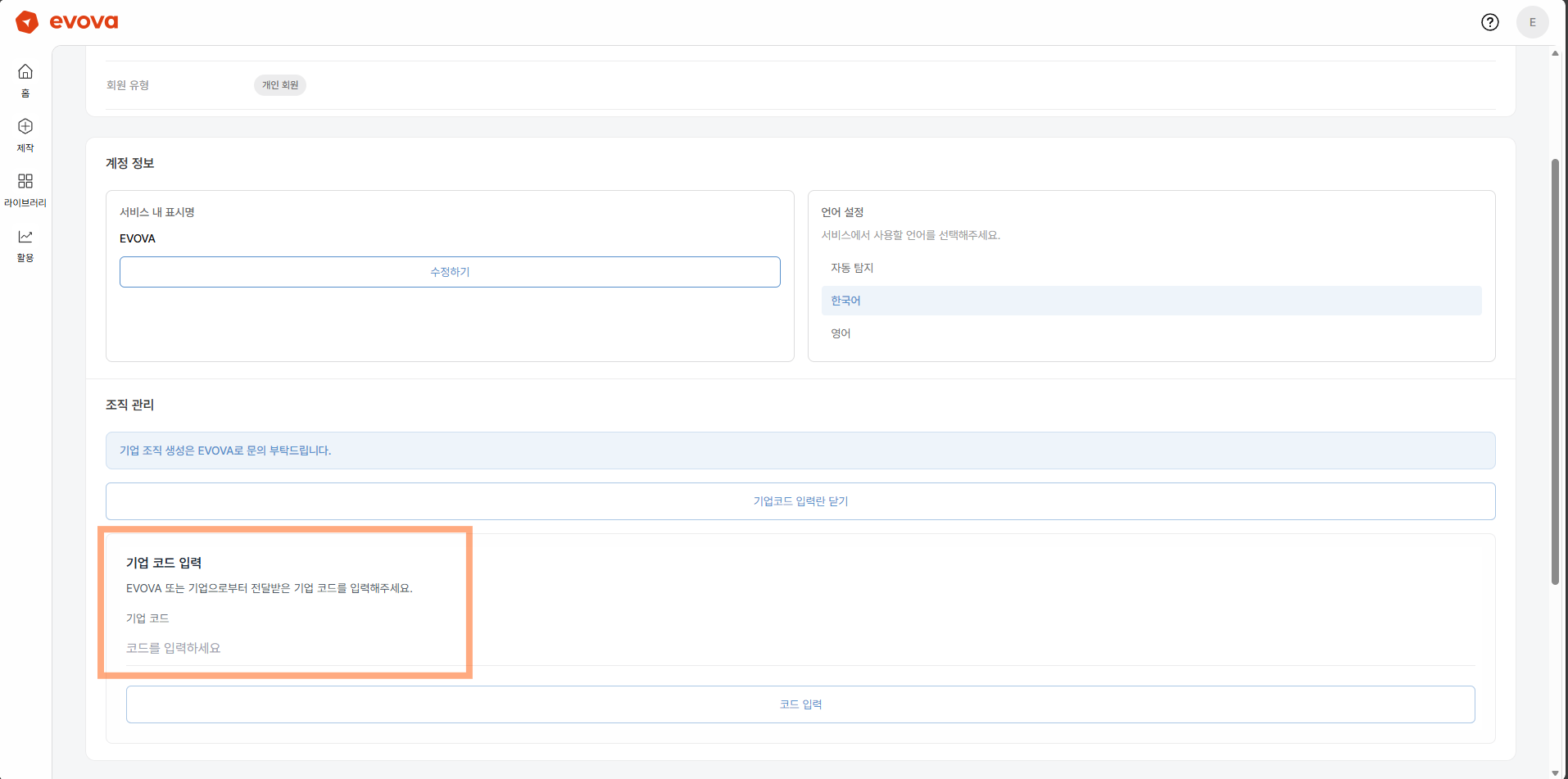
Task: Select 한국어 as the language
Action: (845, 301)
